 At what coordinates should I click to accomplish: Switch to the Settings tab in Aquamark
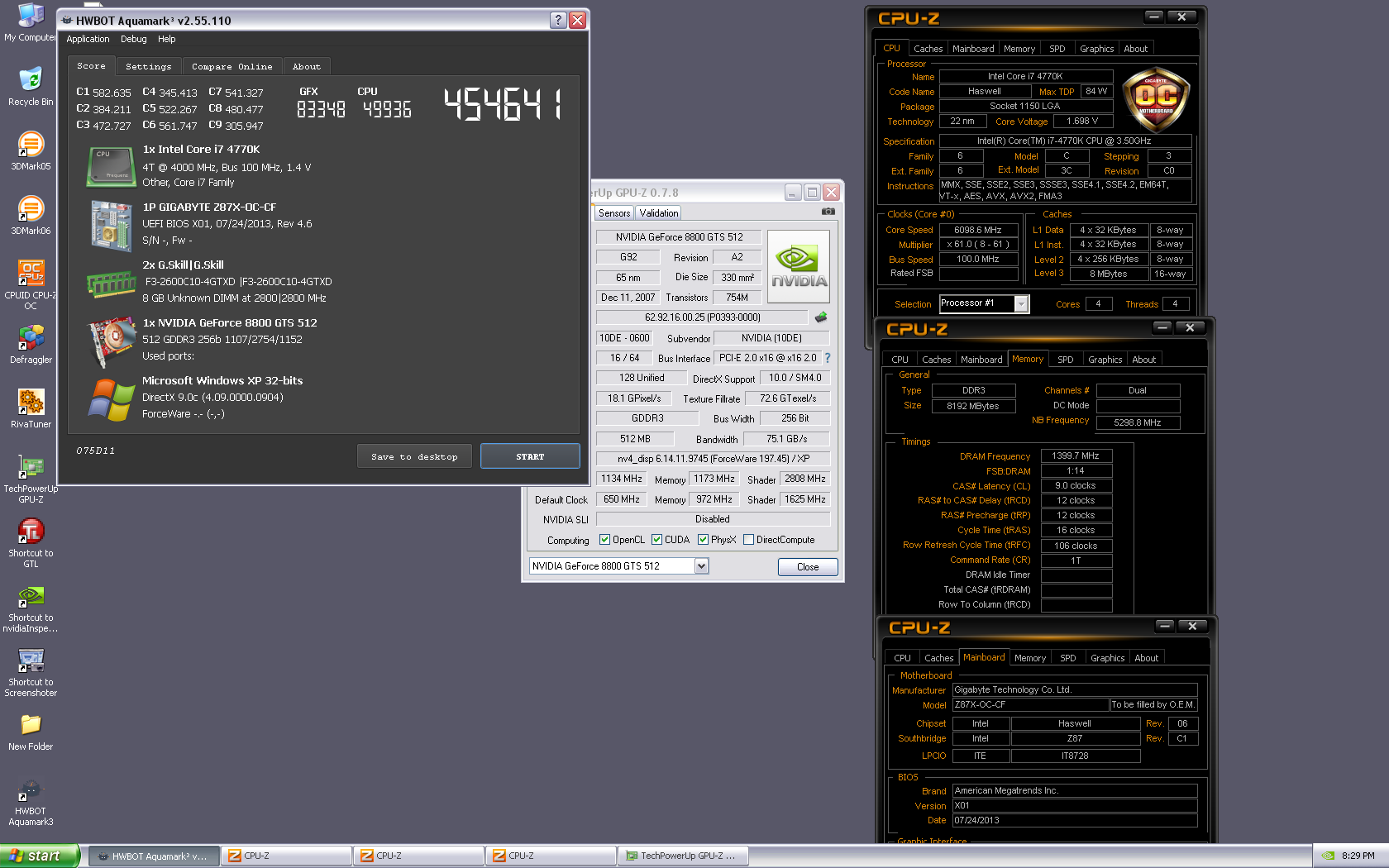[149, 66]
